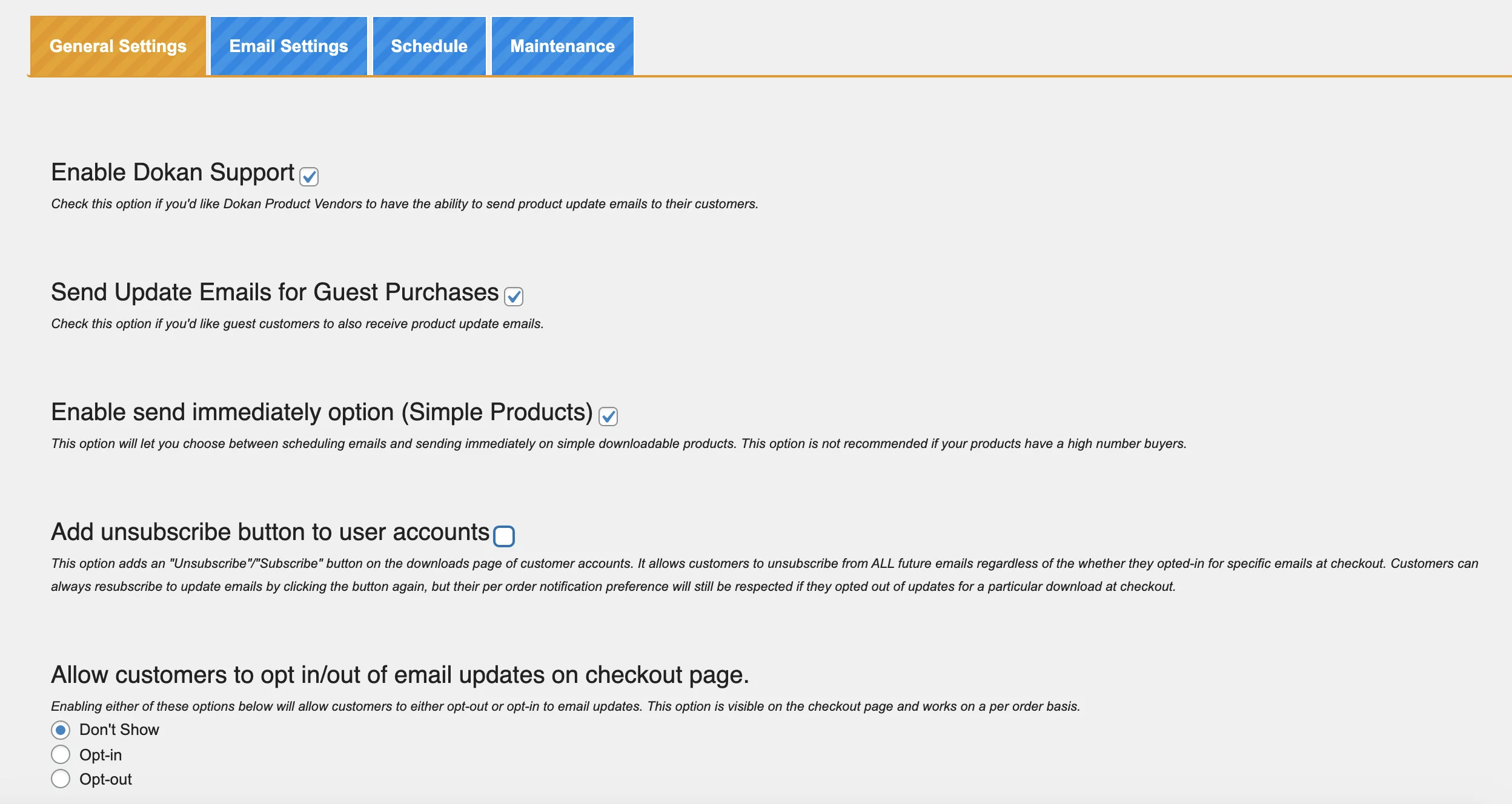
Task: Click the Don't Show label text
Action: pyautogui.click(x=119, y=730)
